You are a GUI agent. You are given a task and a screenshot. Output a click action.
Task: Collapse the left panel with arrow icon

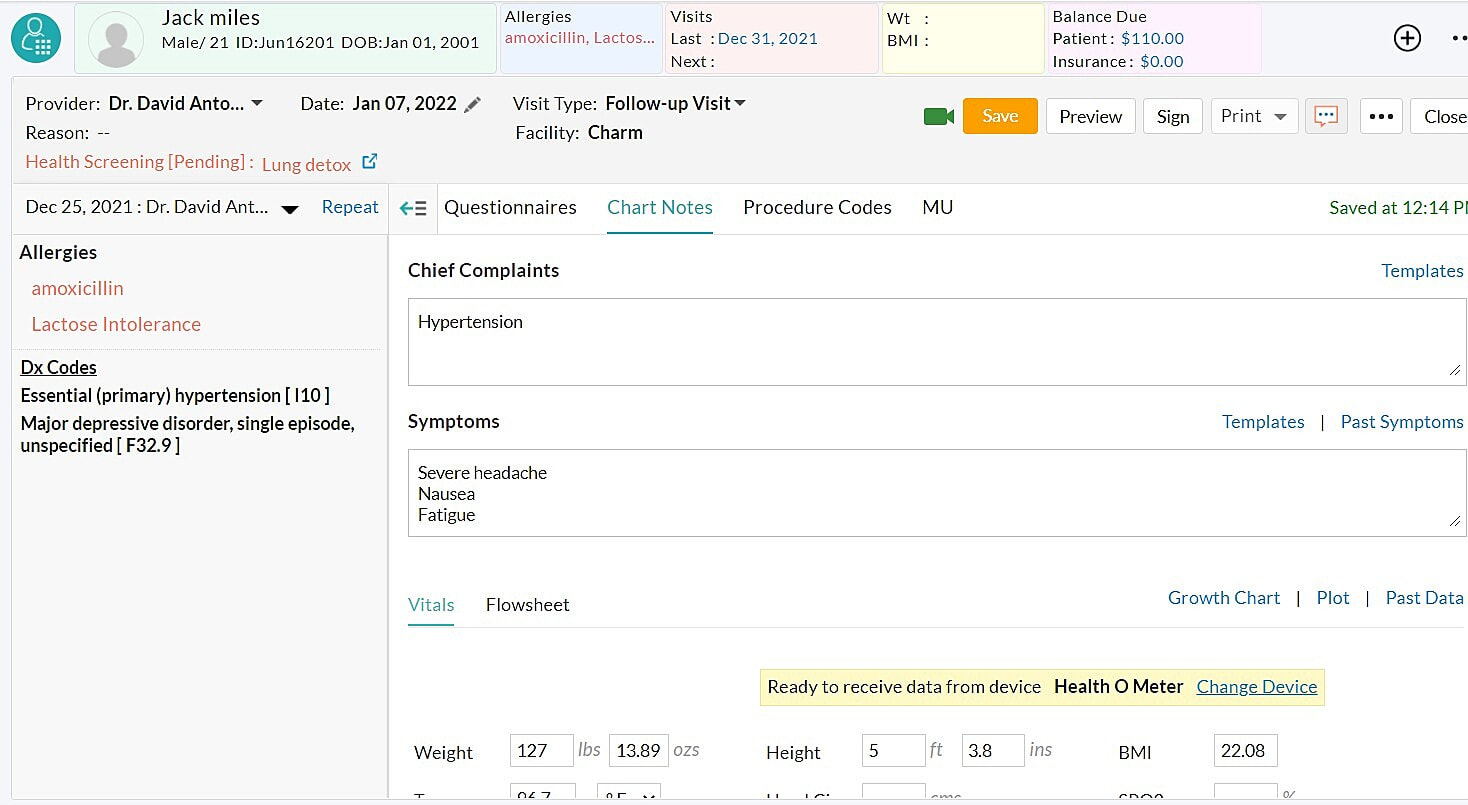(x=413, y=208)
